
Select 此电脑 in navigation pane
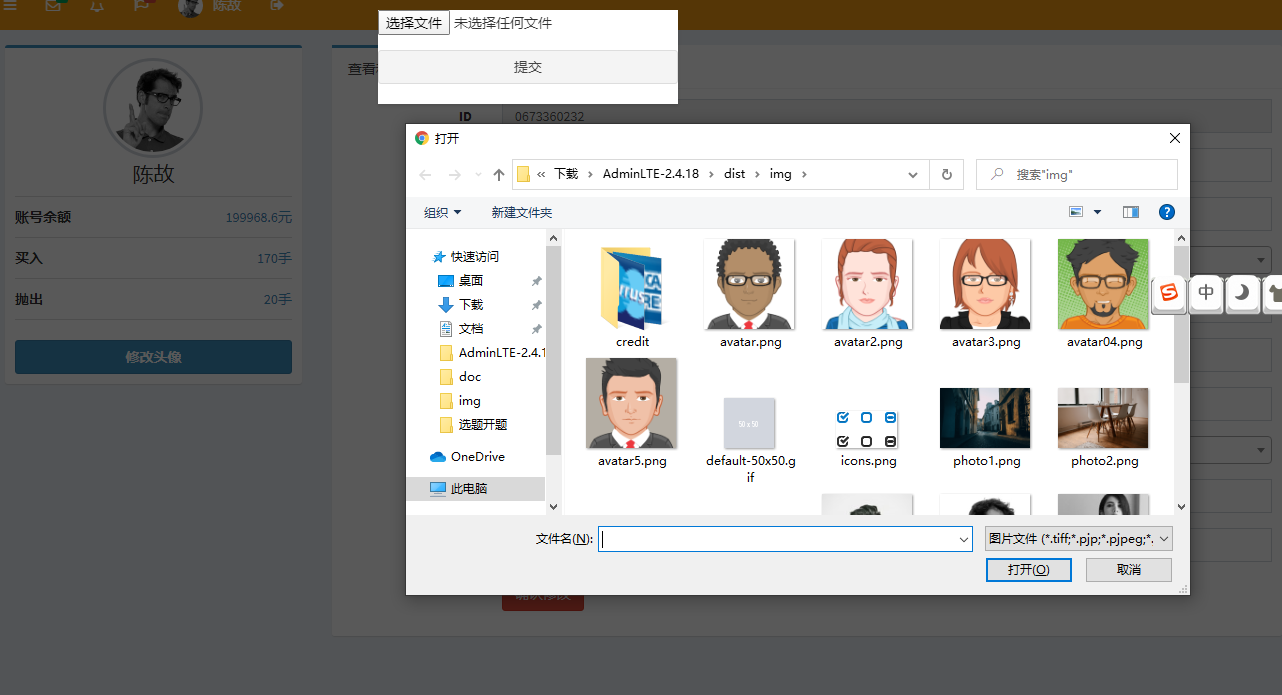476,489
